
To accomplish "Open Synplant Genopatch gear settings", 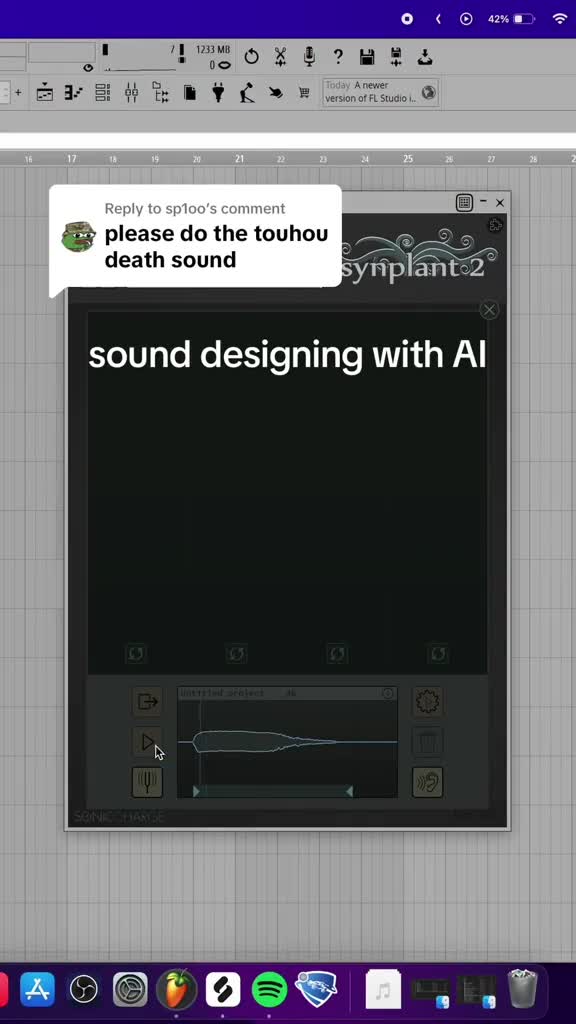I will coord(428,702).
